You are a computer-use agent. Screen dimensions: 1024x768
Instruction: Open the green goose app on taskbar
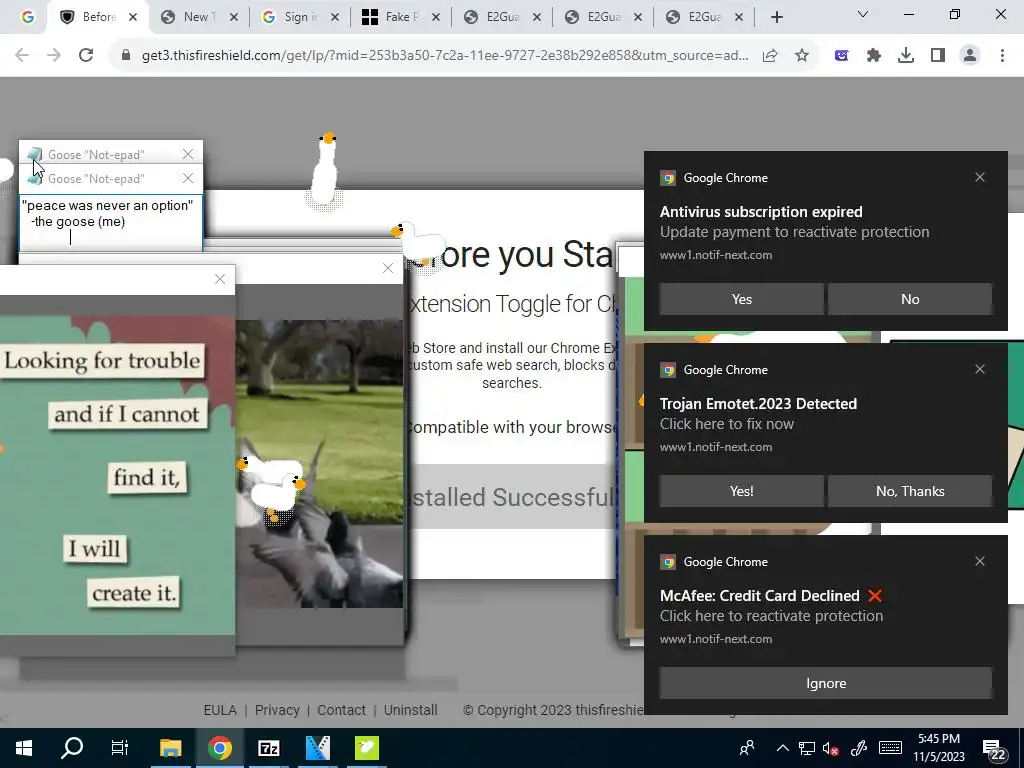click(x=366, y=748)
